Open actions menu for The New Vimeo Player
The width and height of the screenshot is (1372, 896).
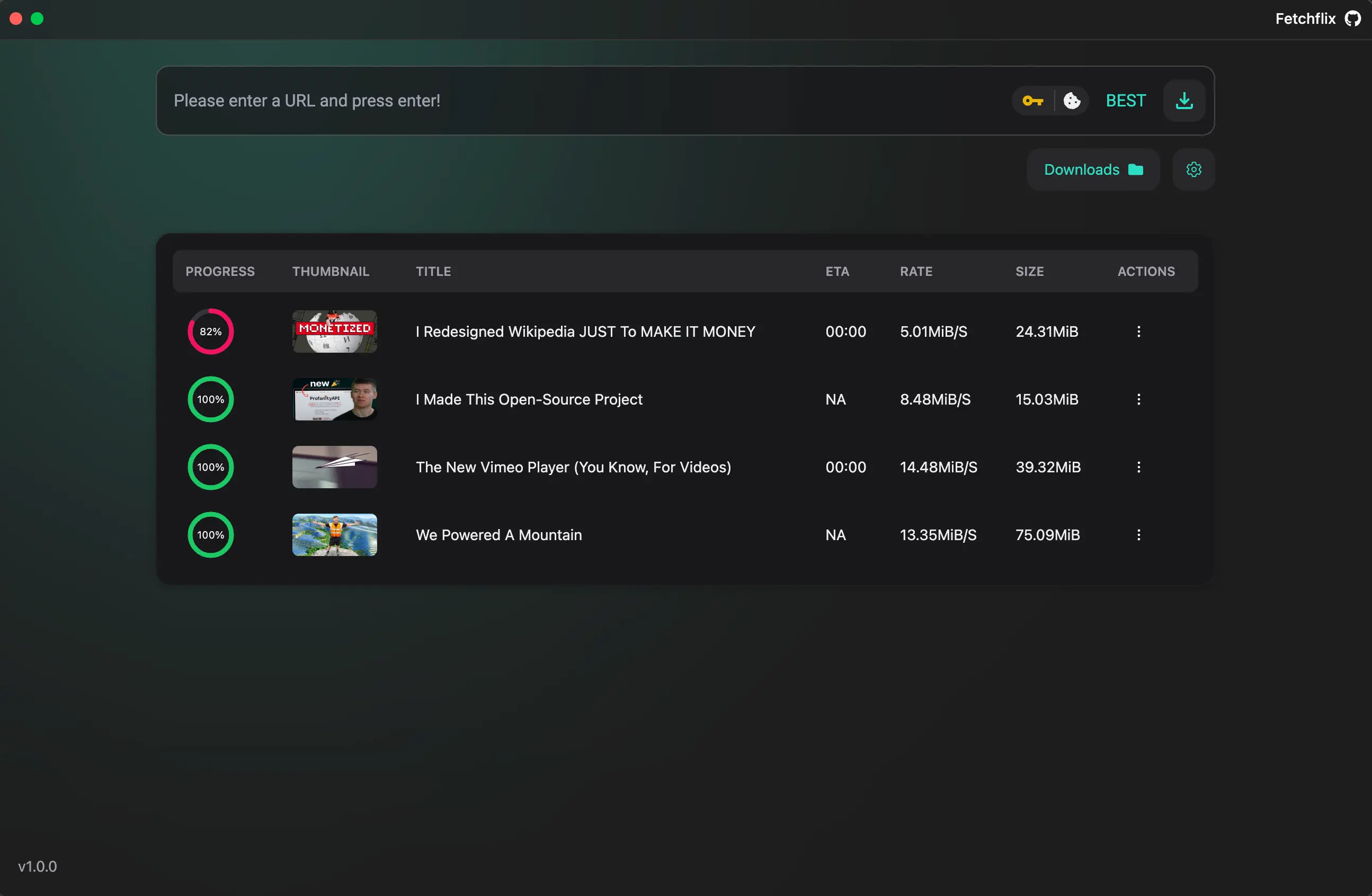(x=1138, y=467)
